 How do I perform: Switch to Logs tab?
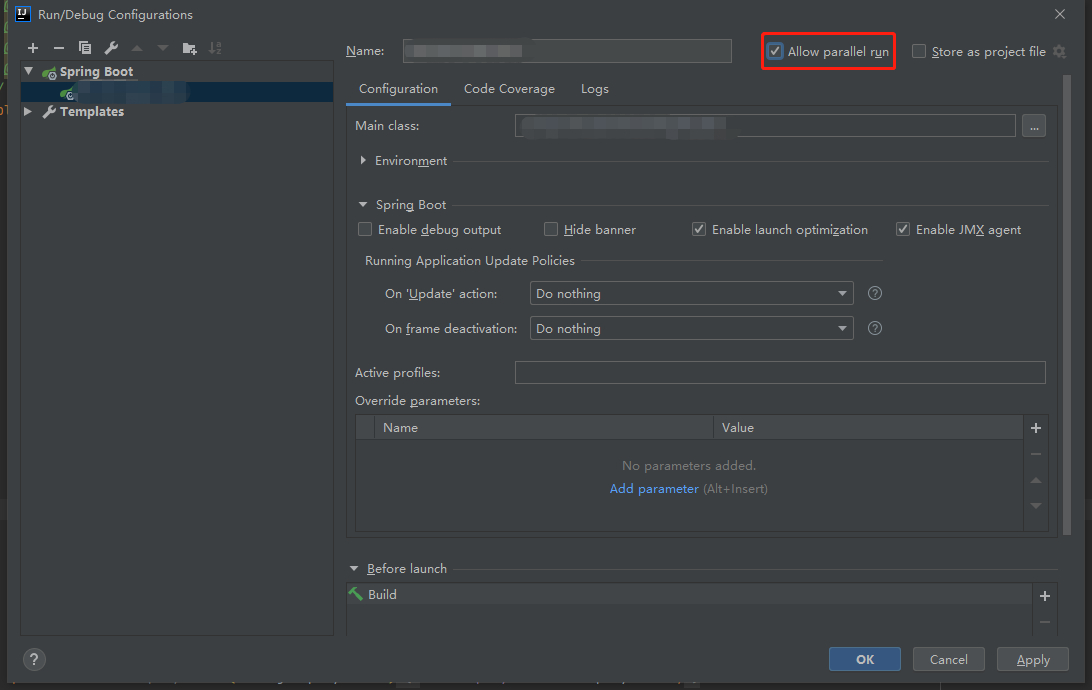click(595, 88)
